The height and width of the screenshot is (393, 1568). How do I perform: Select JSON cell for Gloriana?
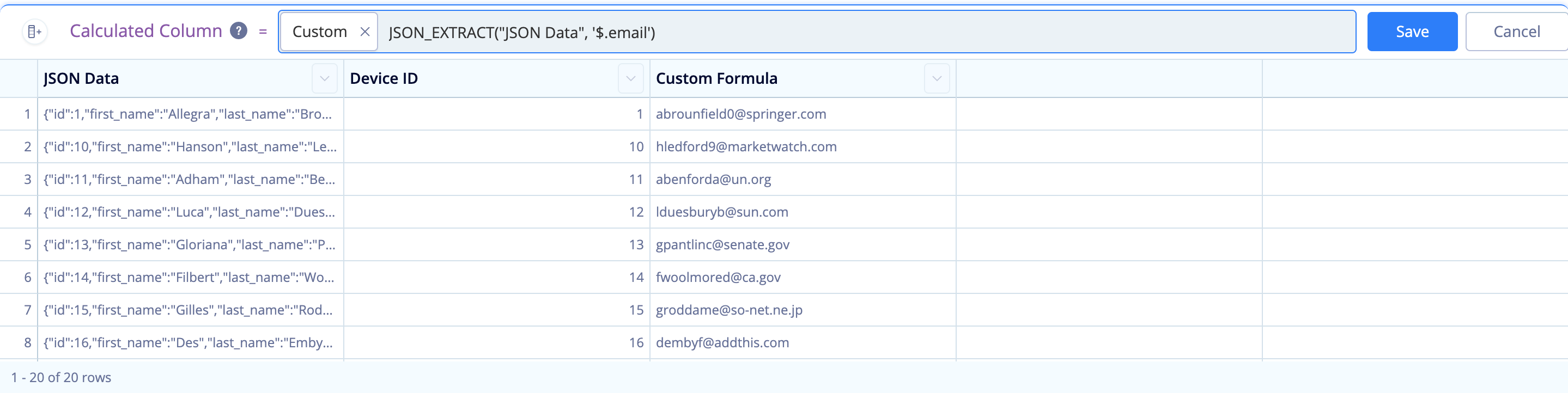(x=191, y=244)
